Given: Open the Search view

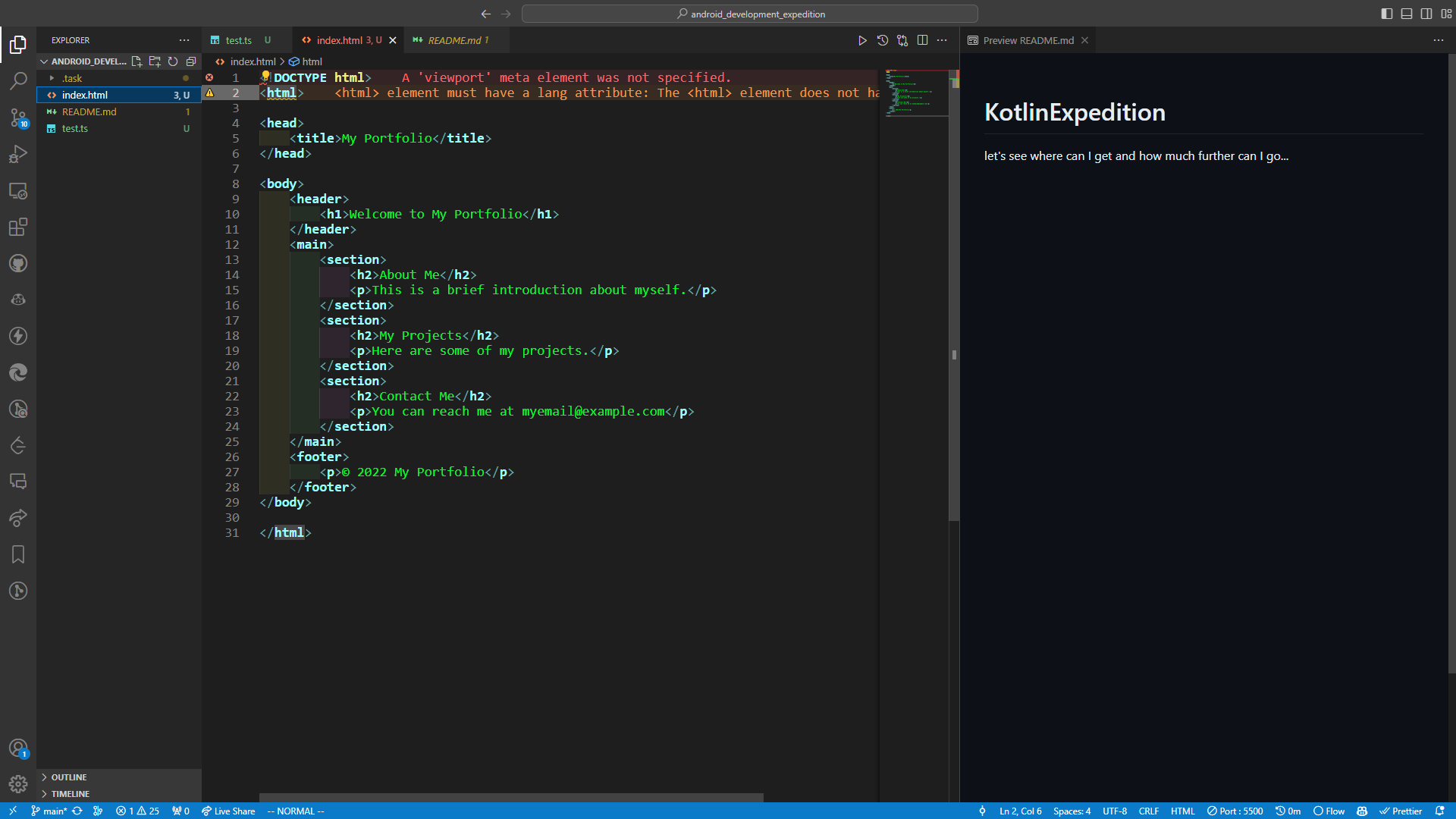Looking at the screenshot, I should click(x=18, y=81).
